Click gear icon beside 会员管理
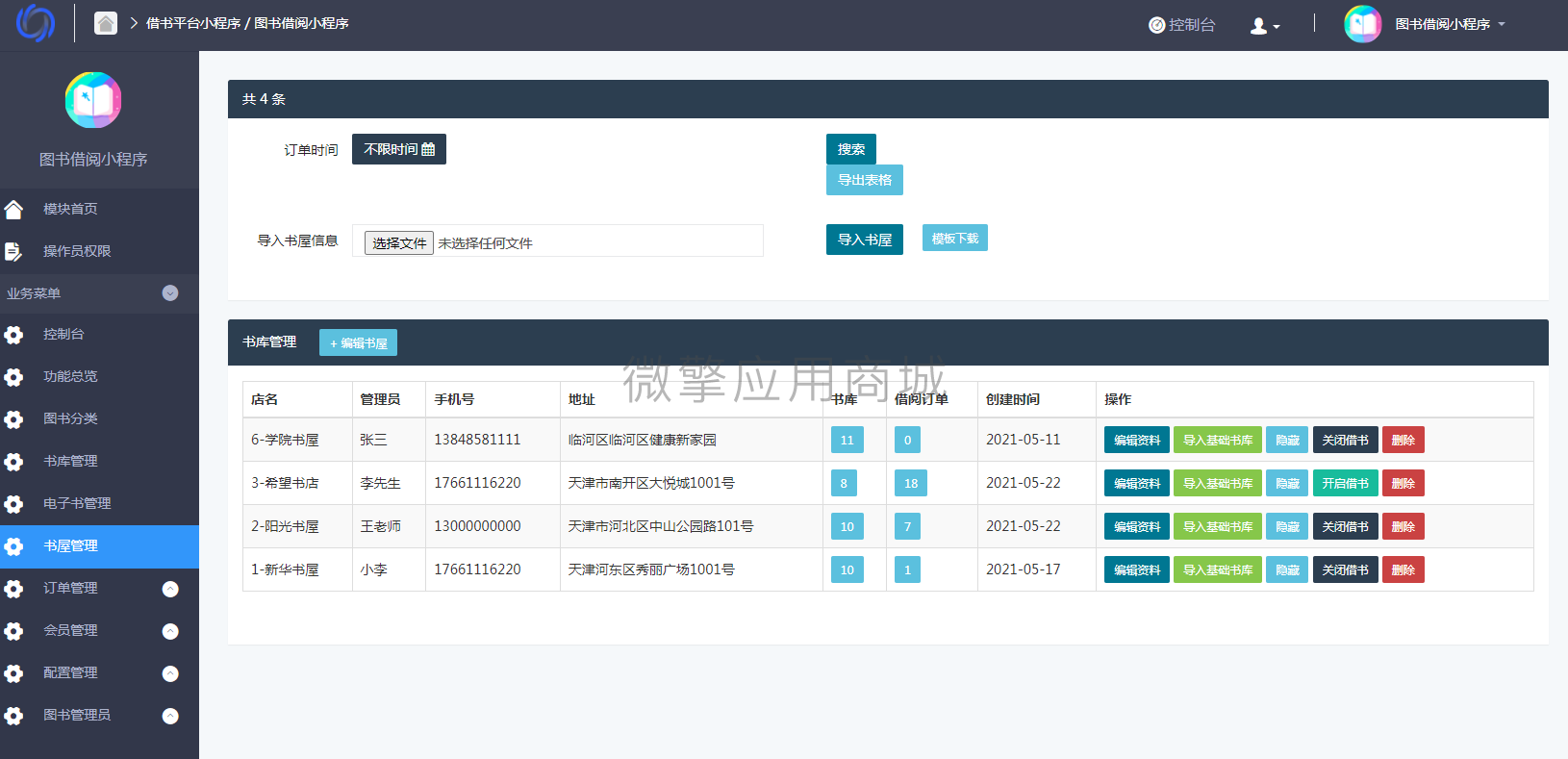Viewport: 1568px width, 759px height. click(13, 631)
